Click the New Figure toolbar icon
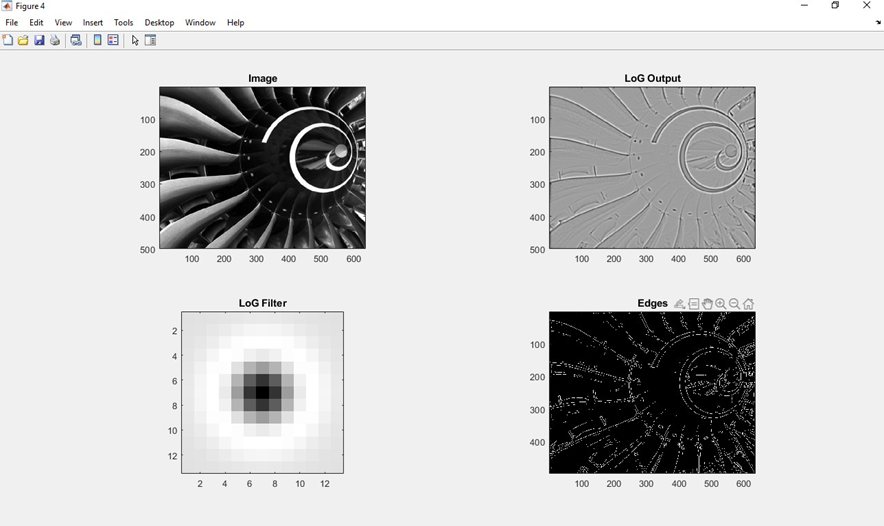 (x=7, y=40)
